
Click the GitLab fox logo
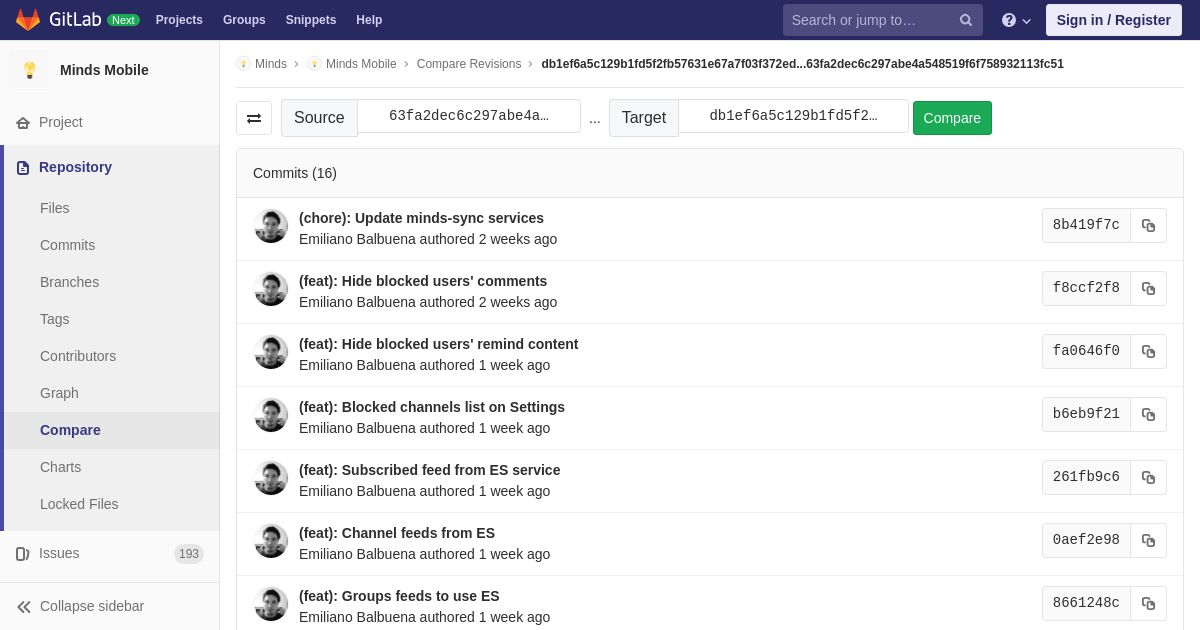pyautogui.click(x=28, y=20)
